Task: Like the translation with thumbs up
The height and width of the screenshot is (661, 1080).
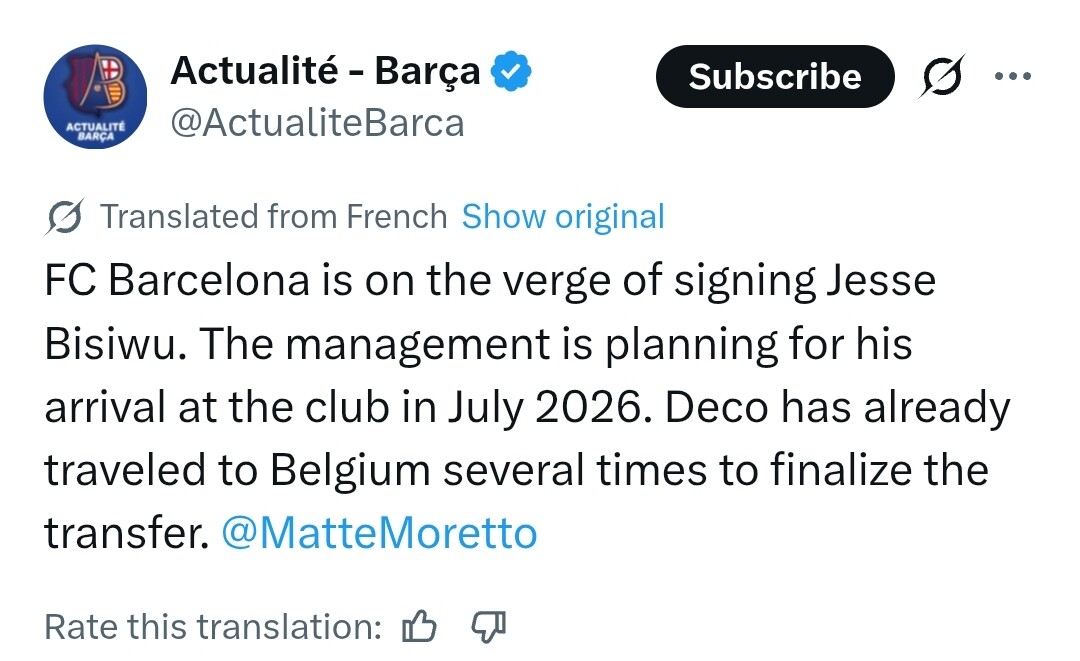Action: click(x=419, y=627)
